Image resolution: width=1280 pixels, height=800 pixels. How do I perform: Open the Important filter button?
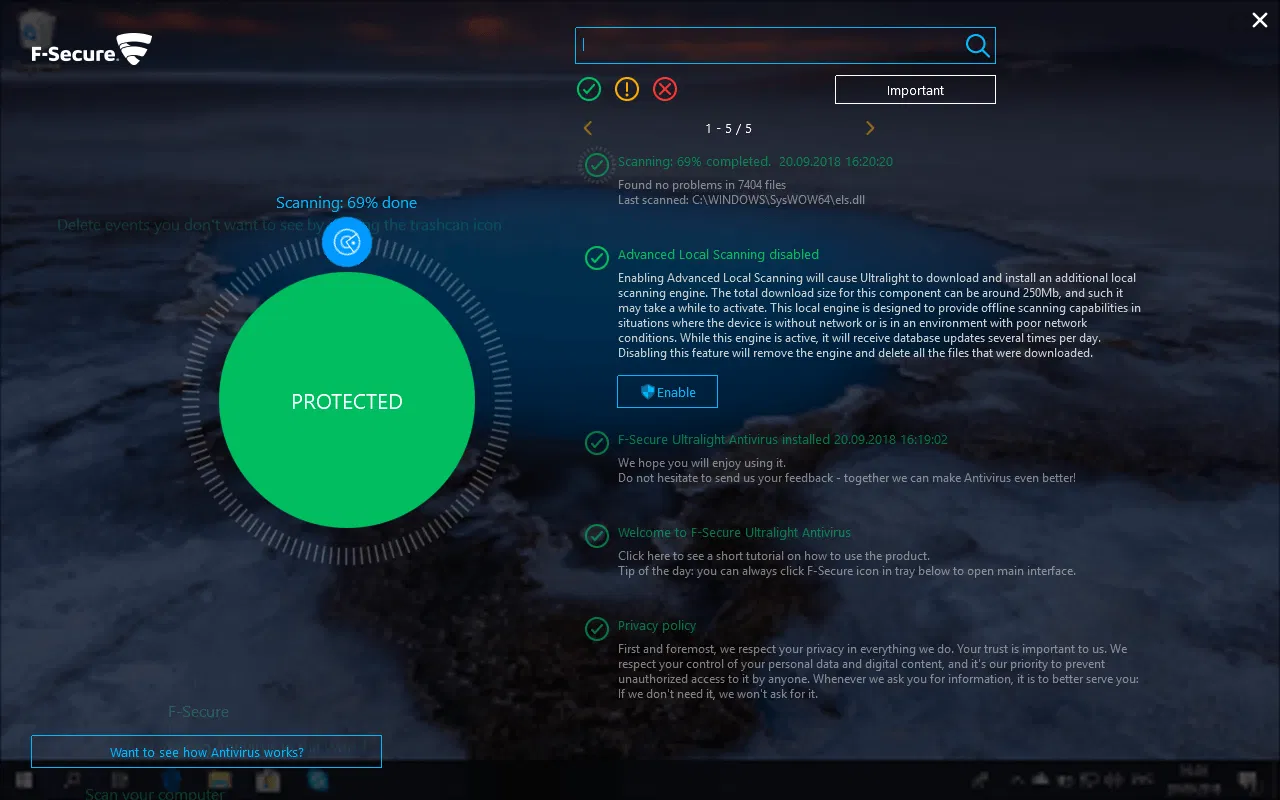915,90
